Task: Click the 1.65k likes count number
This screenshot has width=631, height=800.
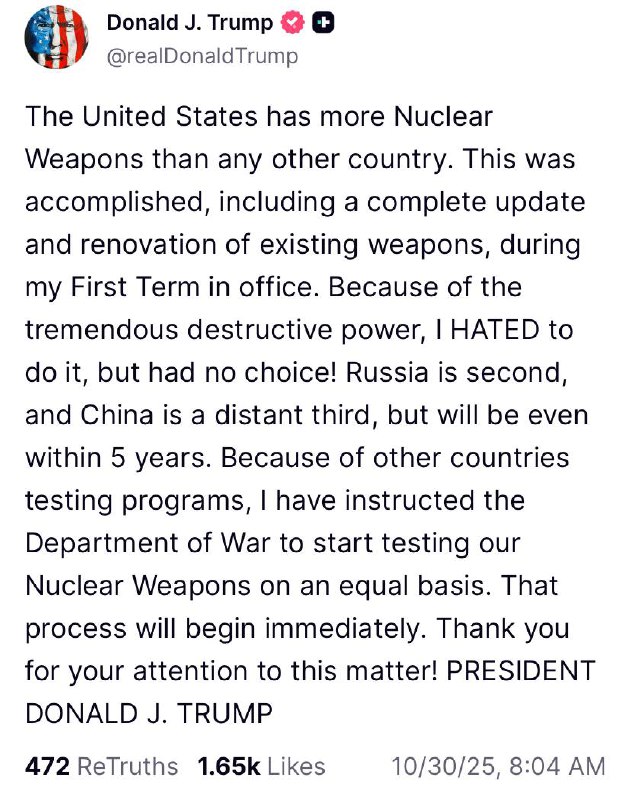Action: click(229, 767)
